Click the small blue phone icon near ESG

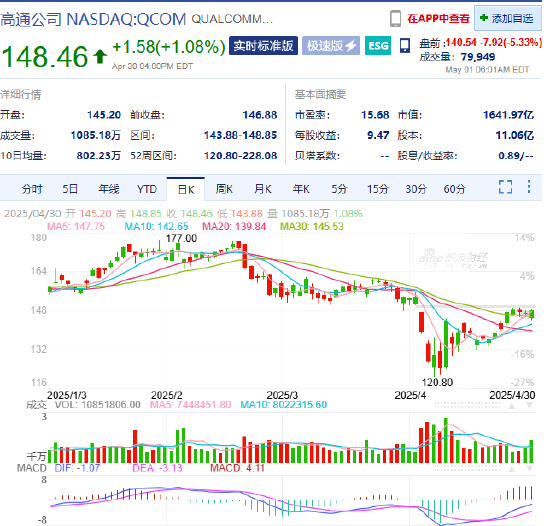405,46
